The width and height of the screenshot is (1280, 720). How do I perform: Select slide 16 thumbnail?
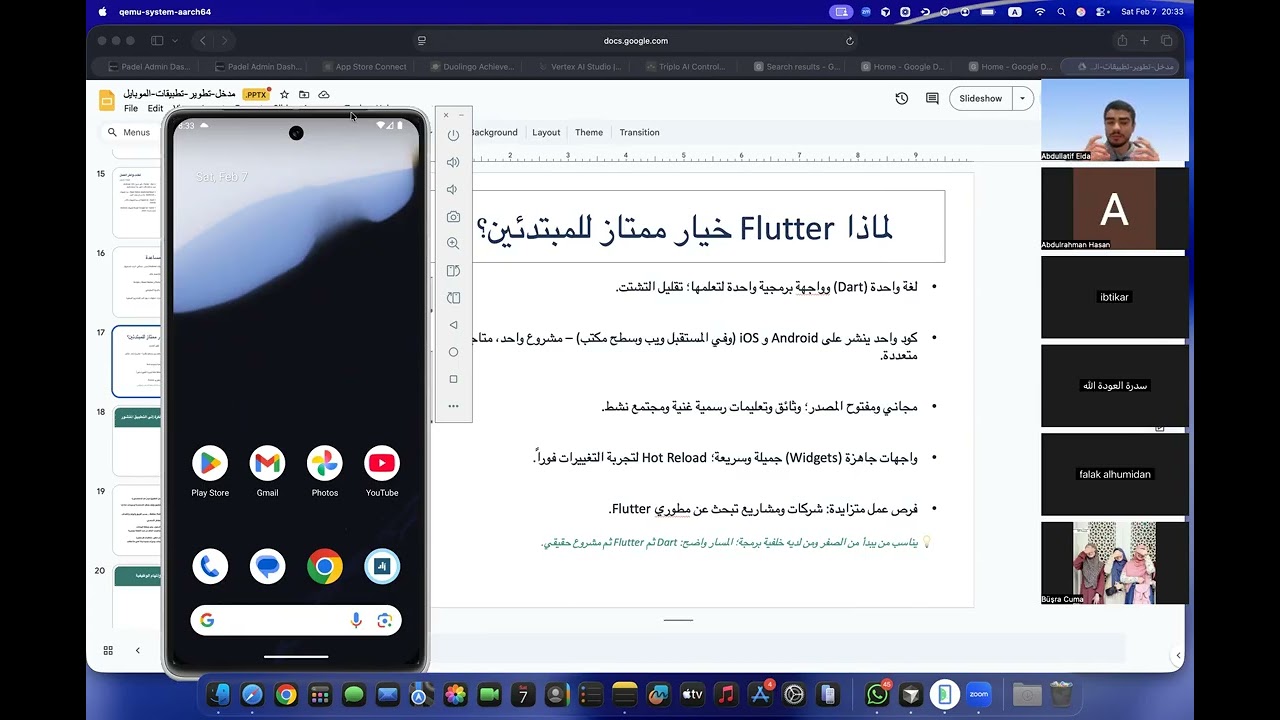coord(138,282)
